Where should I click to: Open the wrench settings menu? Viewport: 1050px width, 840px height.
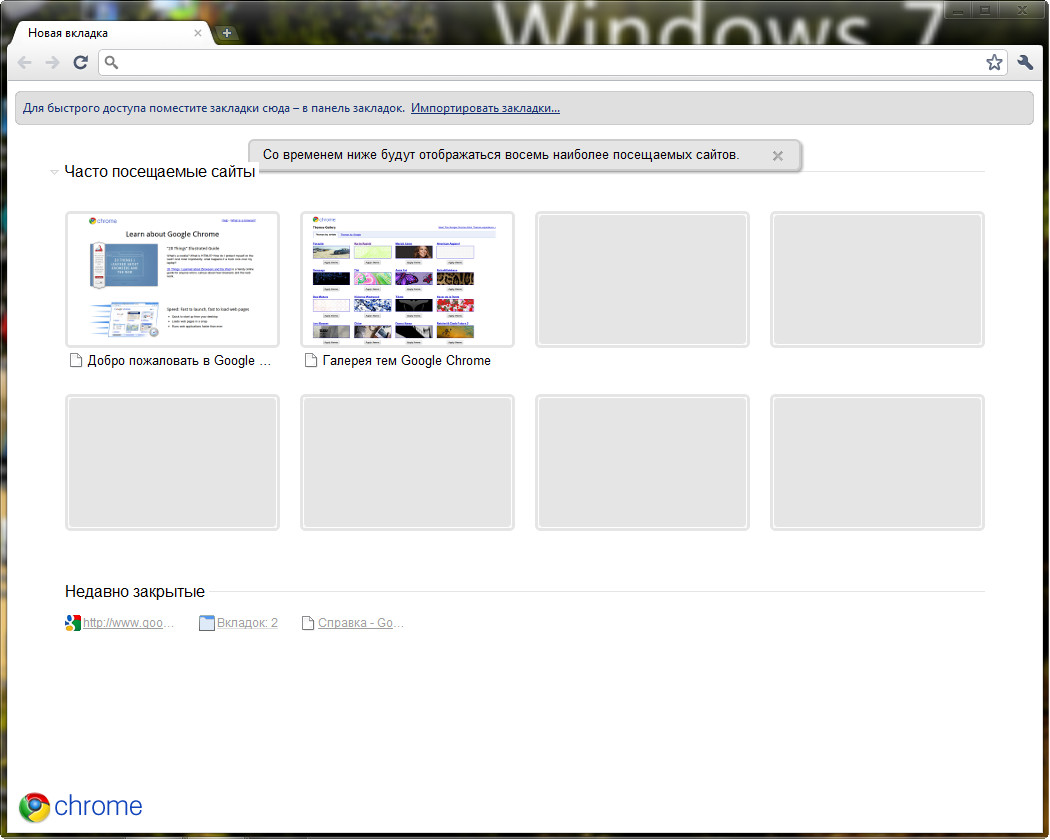(x=1025, y=63)
